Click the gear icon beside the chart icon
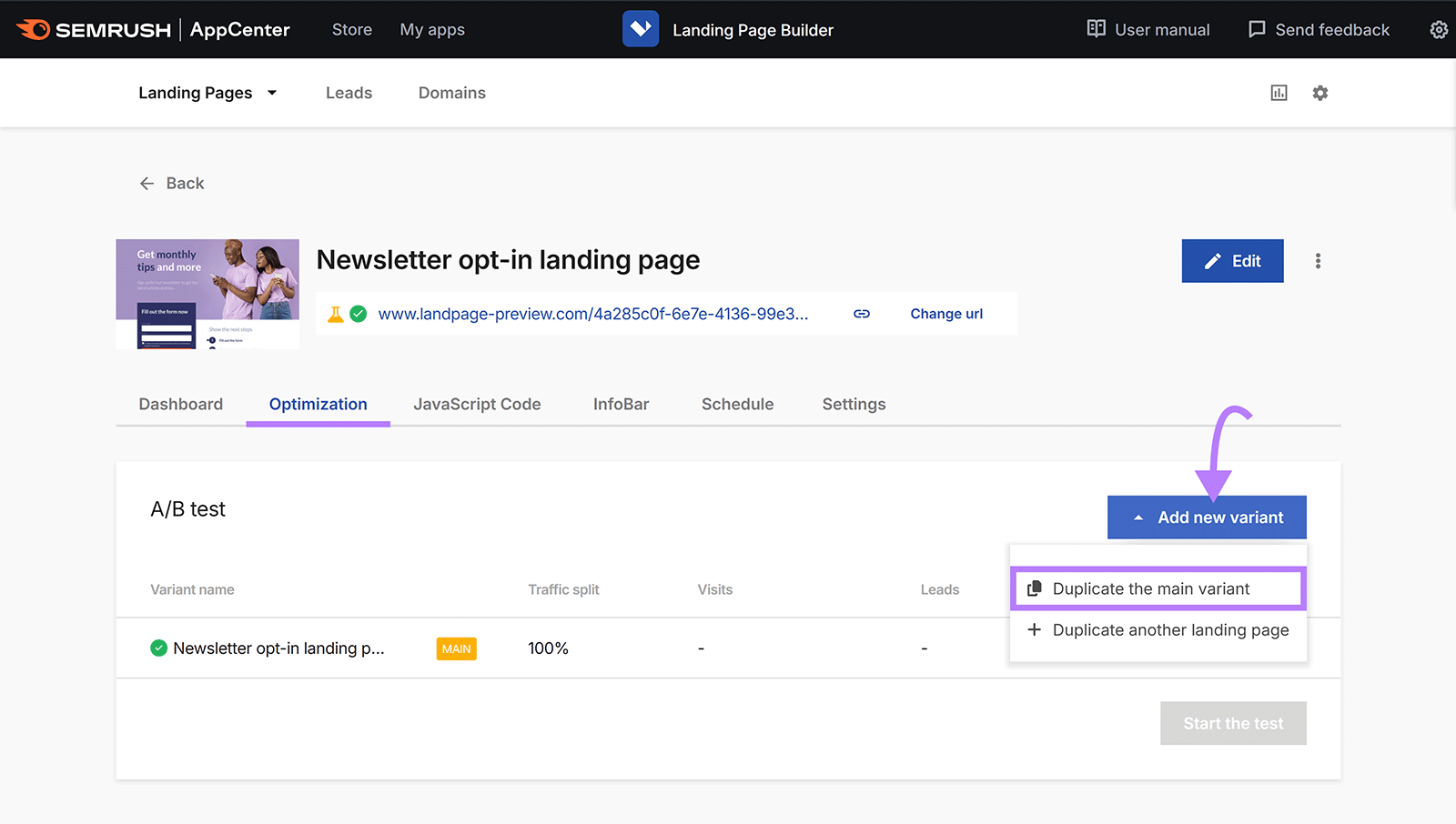Image resolution: width=1456 pixels, height=824 pixels. 1320,92
